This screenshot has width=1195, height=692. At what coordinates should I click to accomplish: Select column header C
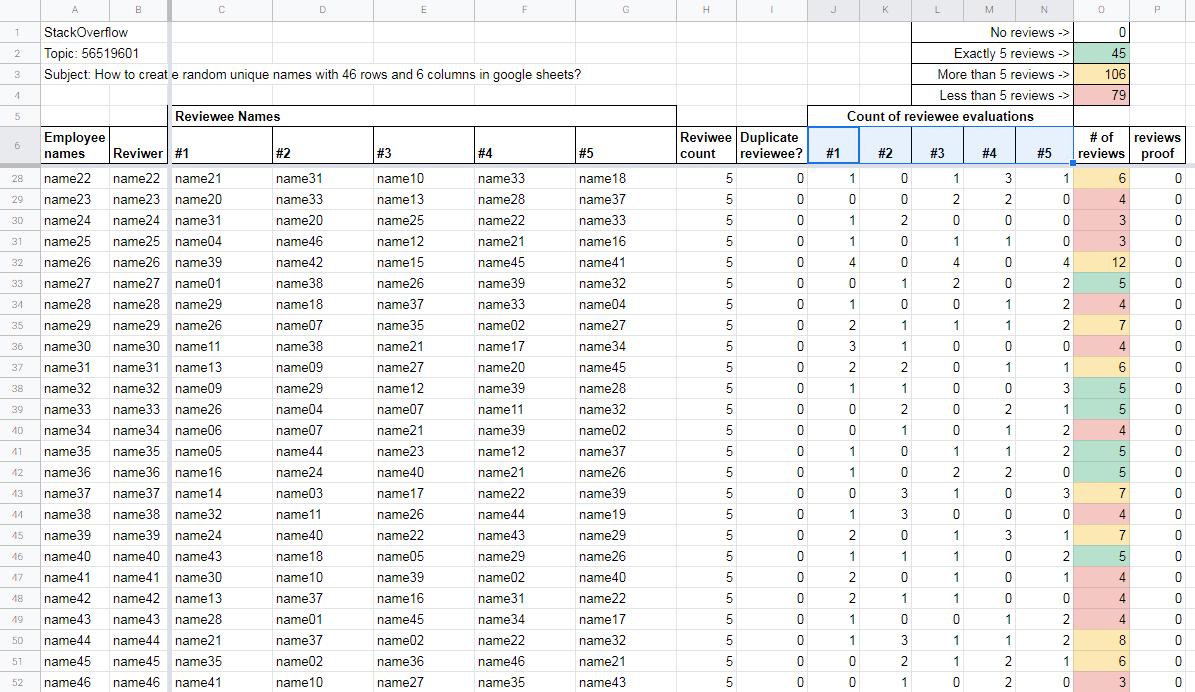click(221, 10)
